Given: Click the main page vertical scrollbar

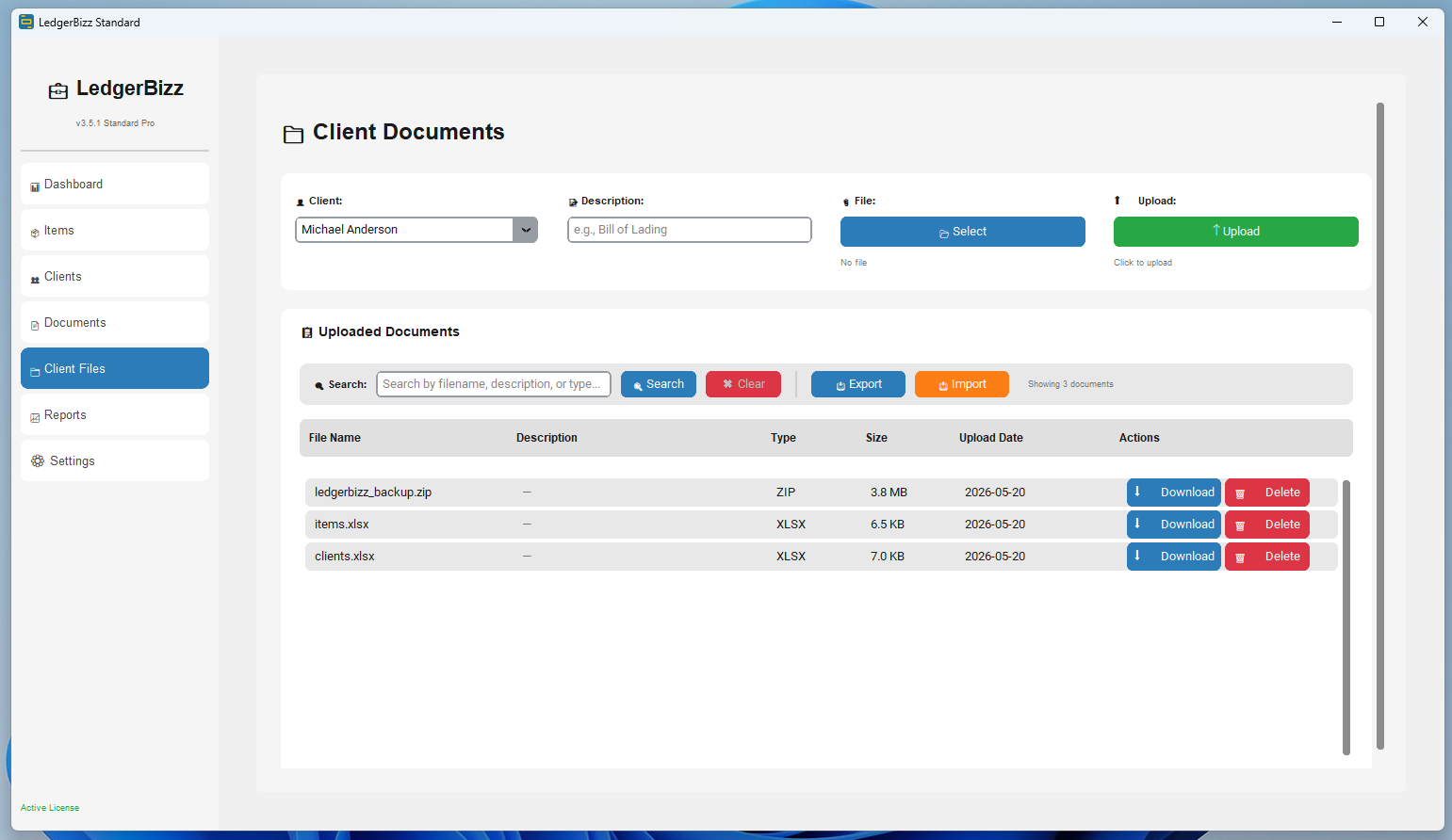Looking at the screenshot, I should [1380, 426].
